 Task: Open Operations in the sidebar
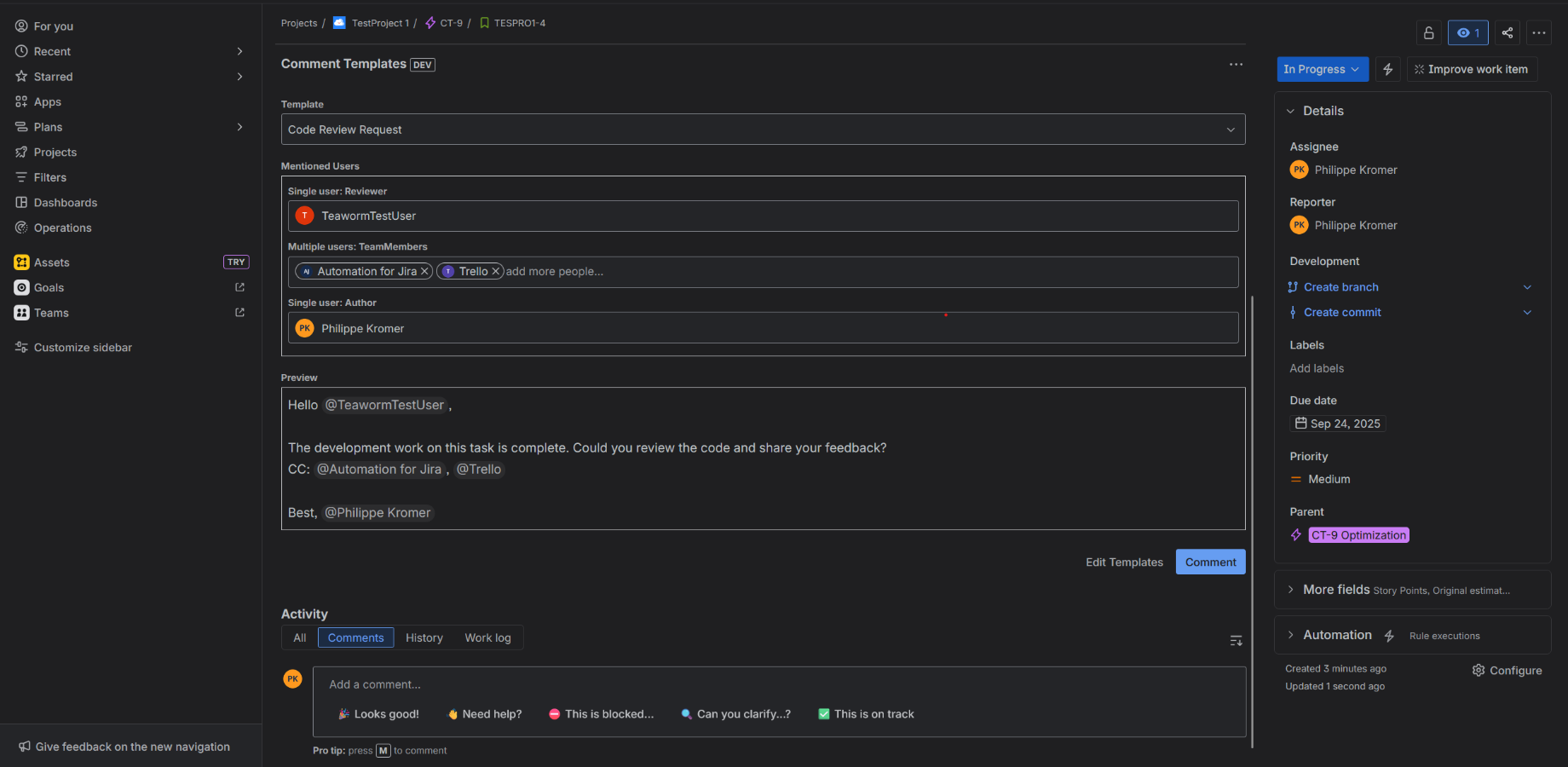click(x=62, y=228)
